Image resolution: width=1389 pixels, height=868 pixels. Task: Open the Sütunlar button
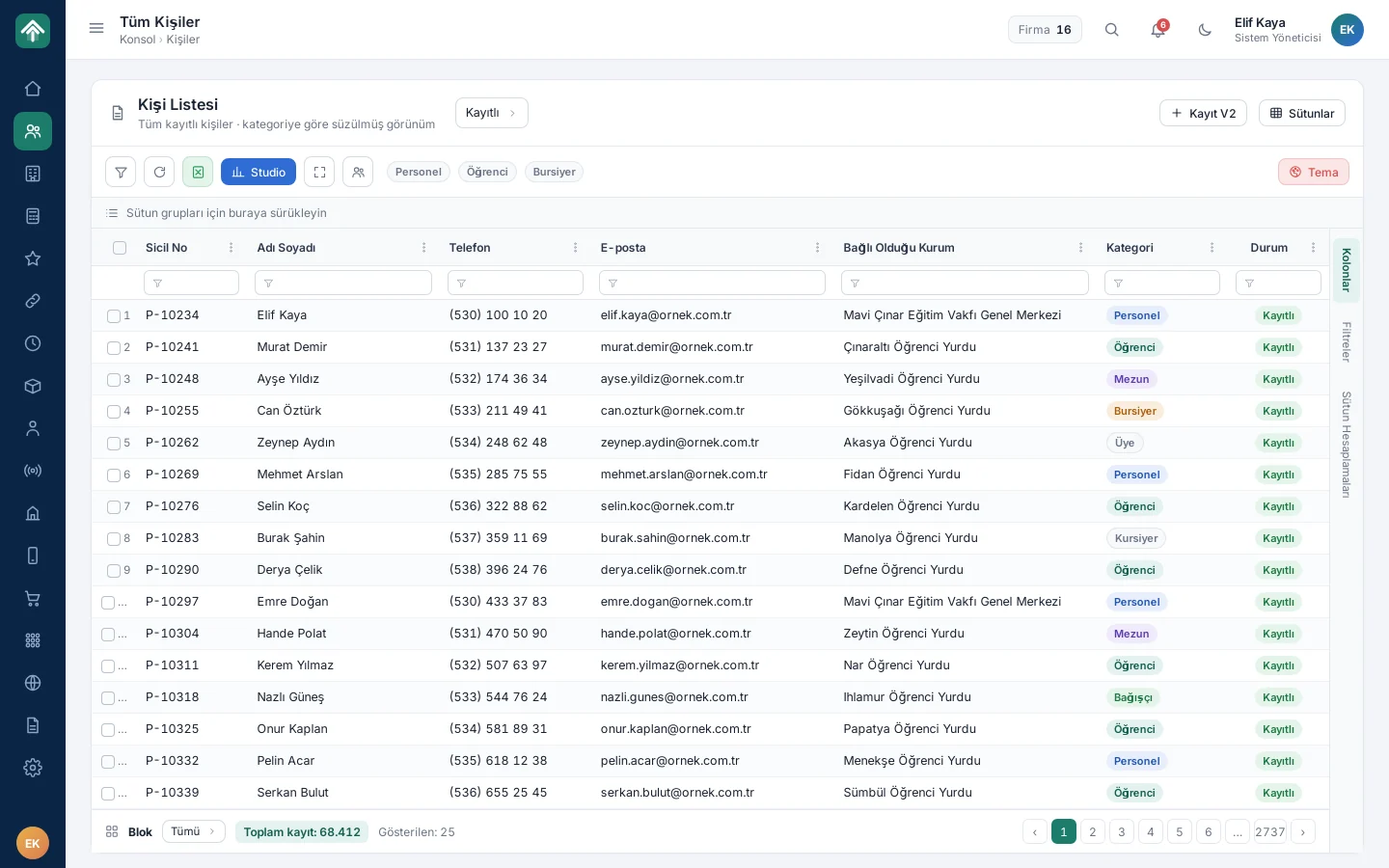pos(1301,113)
